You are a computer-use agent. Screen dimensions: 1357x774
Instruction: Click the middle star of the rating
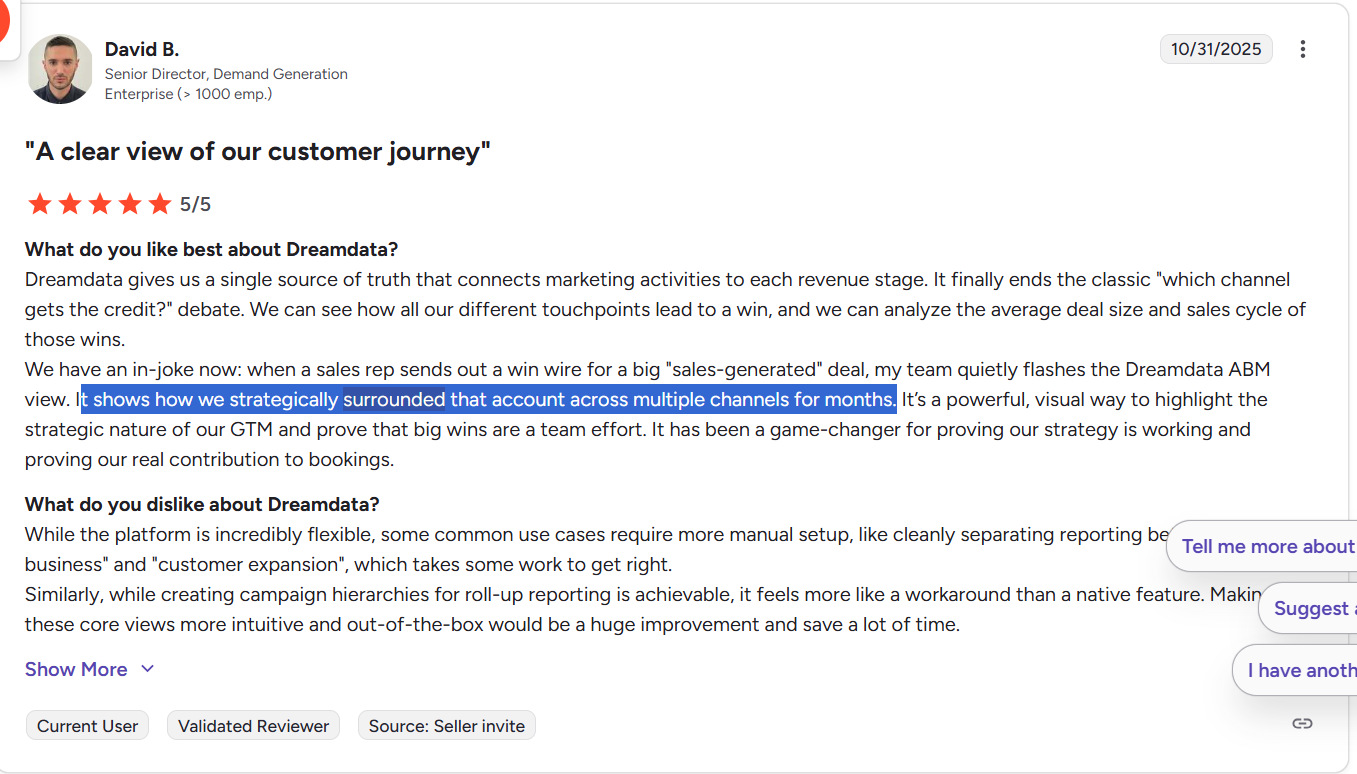tap(99, 203)
